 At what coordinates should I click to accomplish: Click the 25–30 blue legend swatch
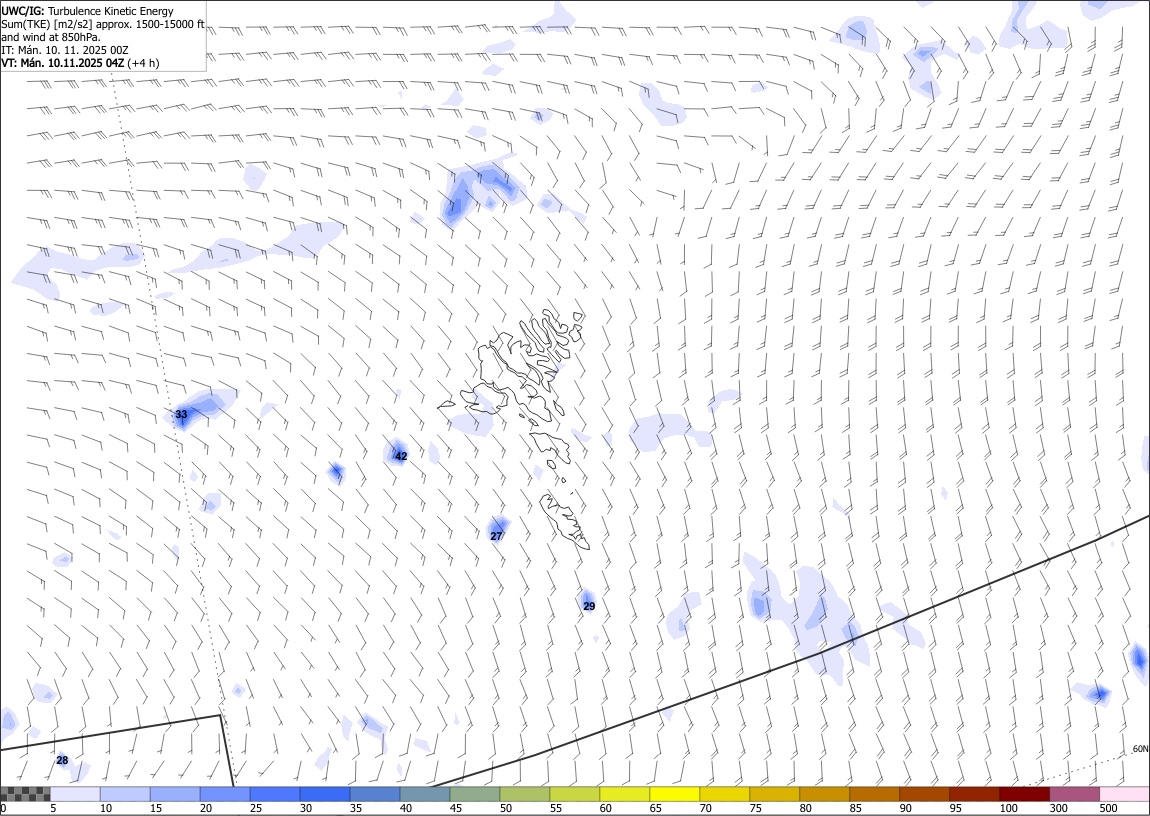point(275,794)
